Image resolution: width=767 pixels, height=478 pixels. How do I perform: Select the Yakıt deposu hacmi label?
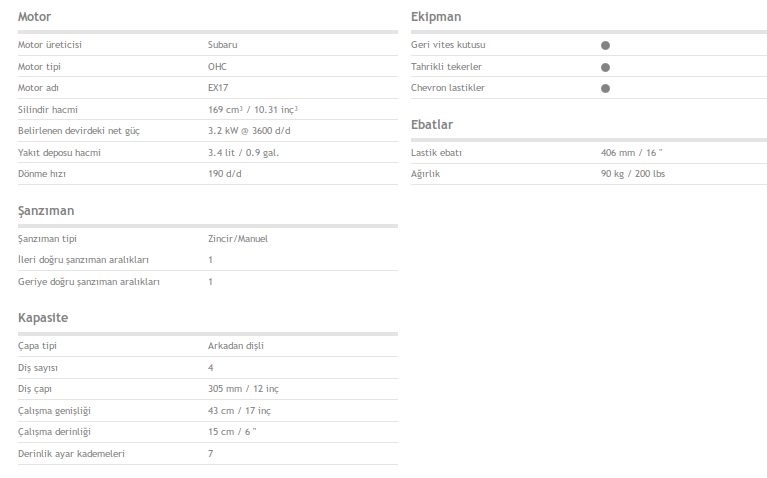click(x=59, y=153)
